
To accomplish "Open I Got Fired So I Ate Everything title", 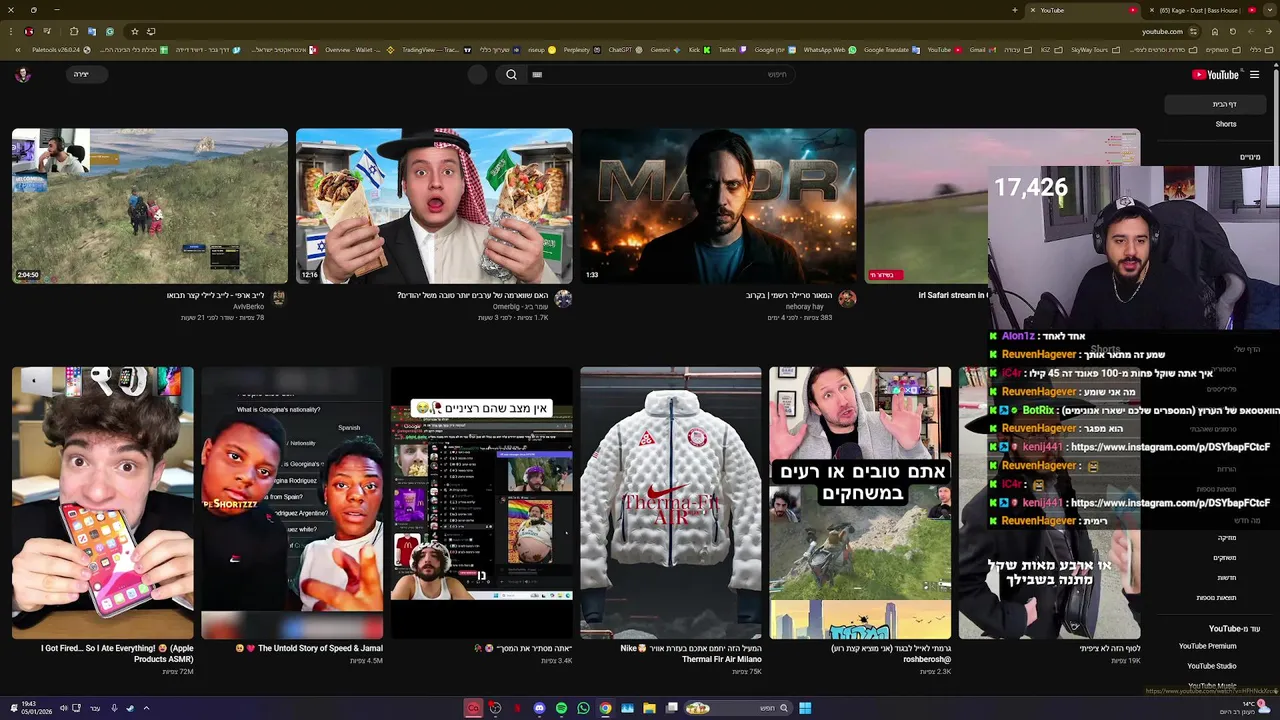I will click(x=117, y=653).
